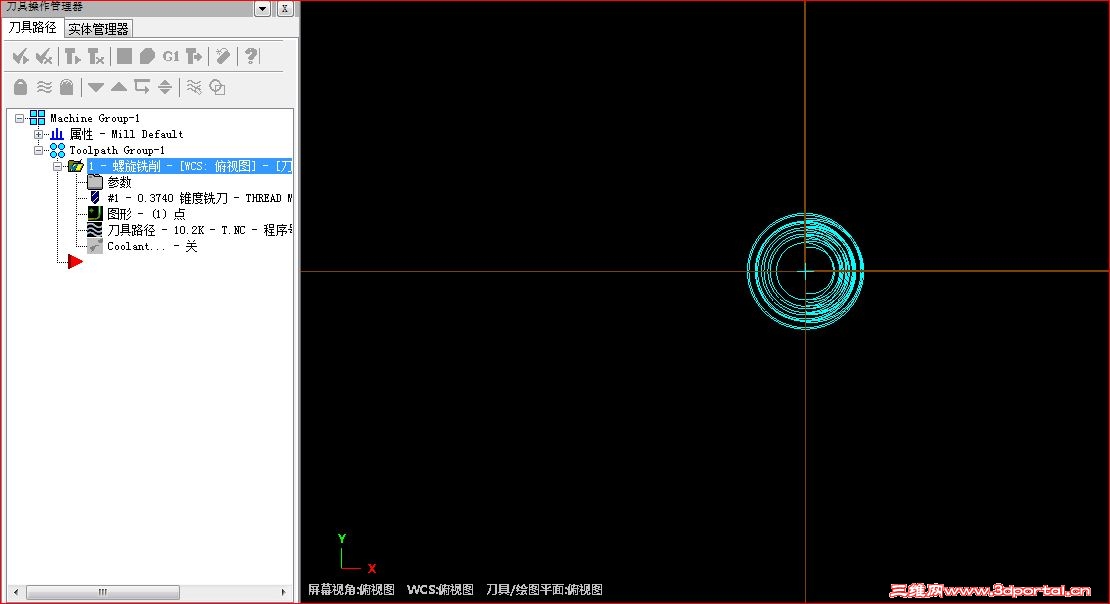Image resolution: width=1110 pixels, height=604 pixels.
Task: Open 参数 parameters folder
Action: tap(119, 183)
